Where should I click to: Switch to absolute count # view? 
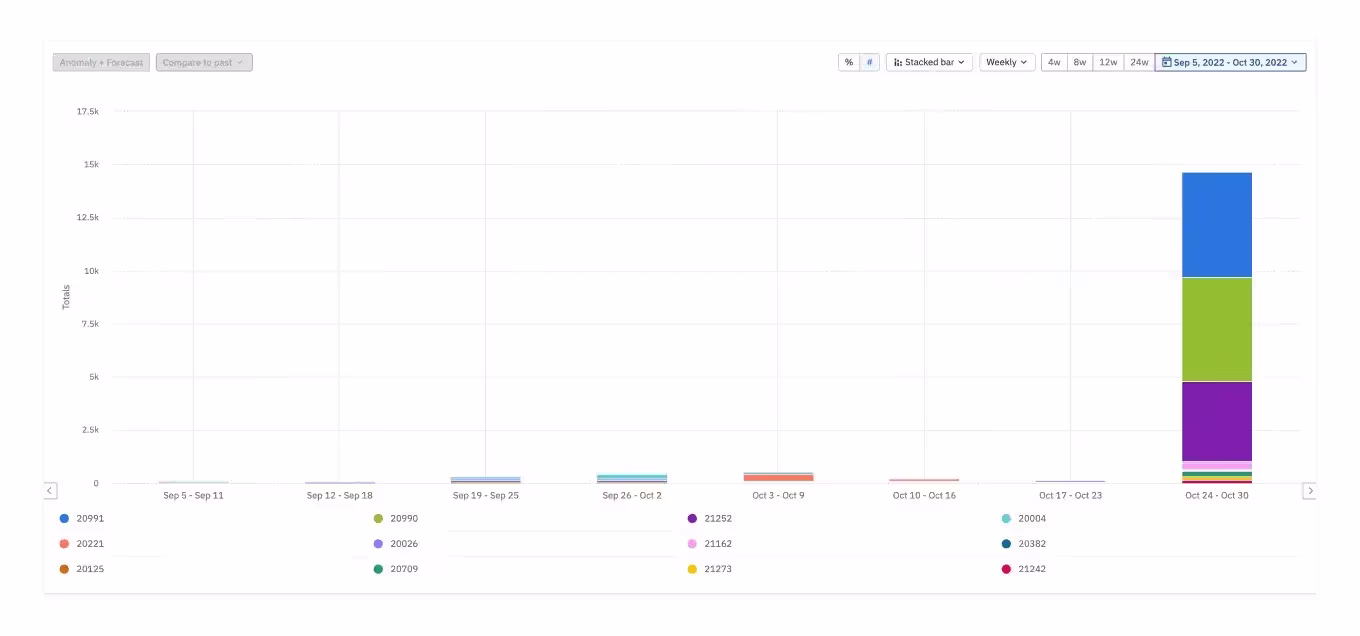coord(869,62)
